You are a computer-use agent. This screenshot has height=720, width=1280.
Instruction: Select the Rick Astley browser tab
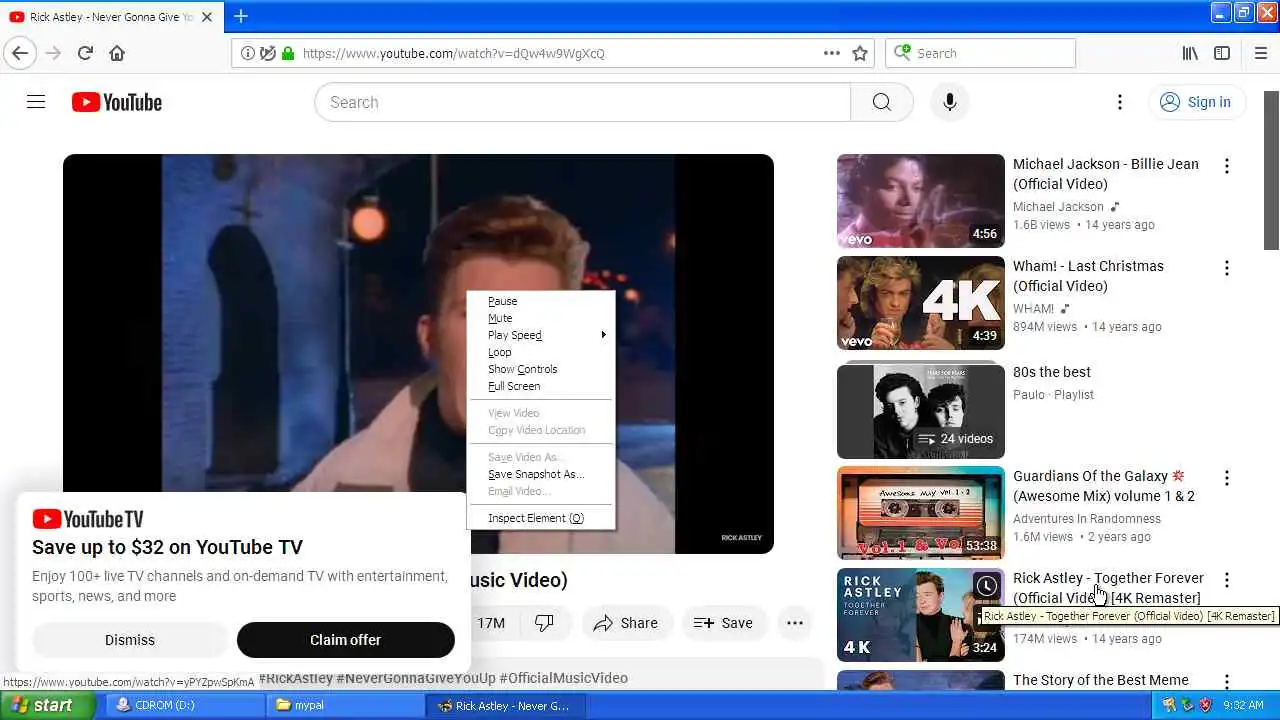coord(111,17)
